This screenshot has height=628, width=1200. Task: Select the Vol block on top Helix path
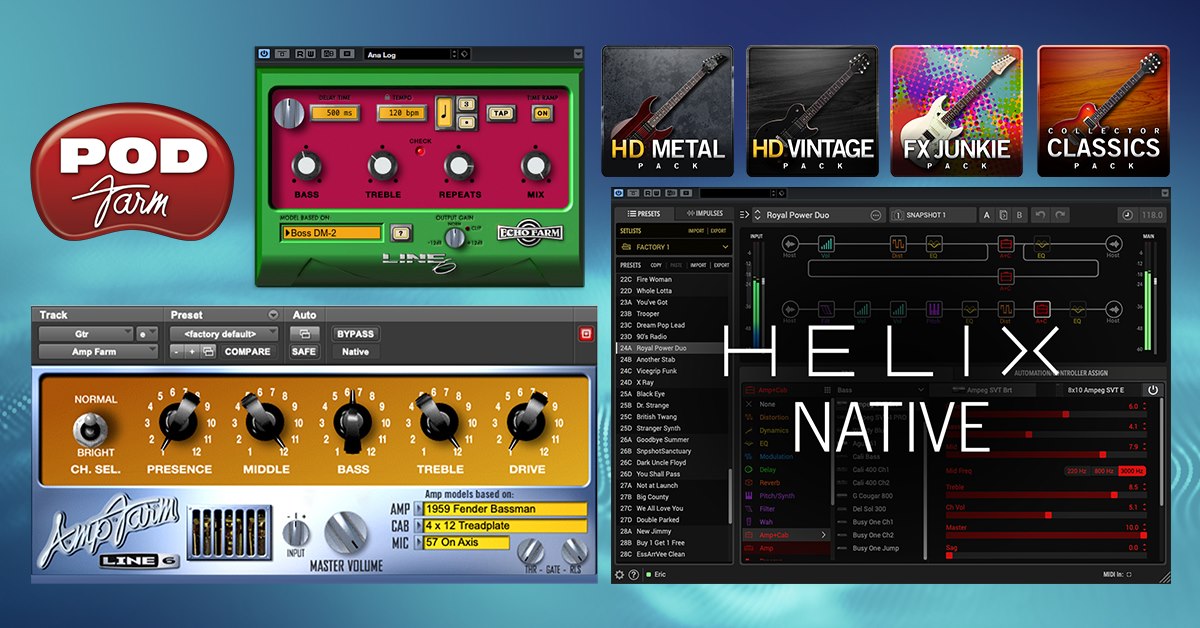[x=826, y=243]
